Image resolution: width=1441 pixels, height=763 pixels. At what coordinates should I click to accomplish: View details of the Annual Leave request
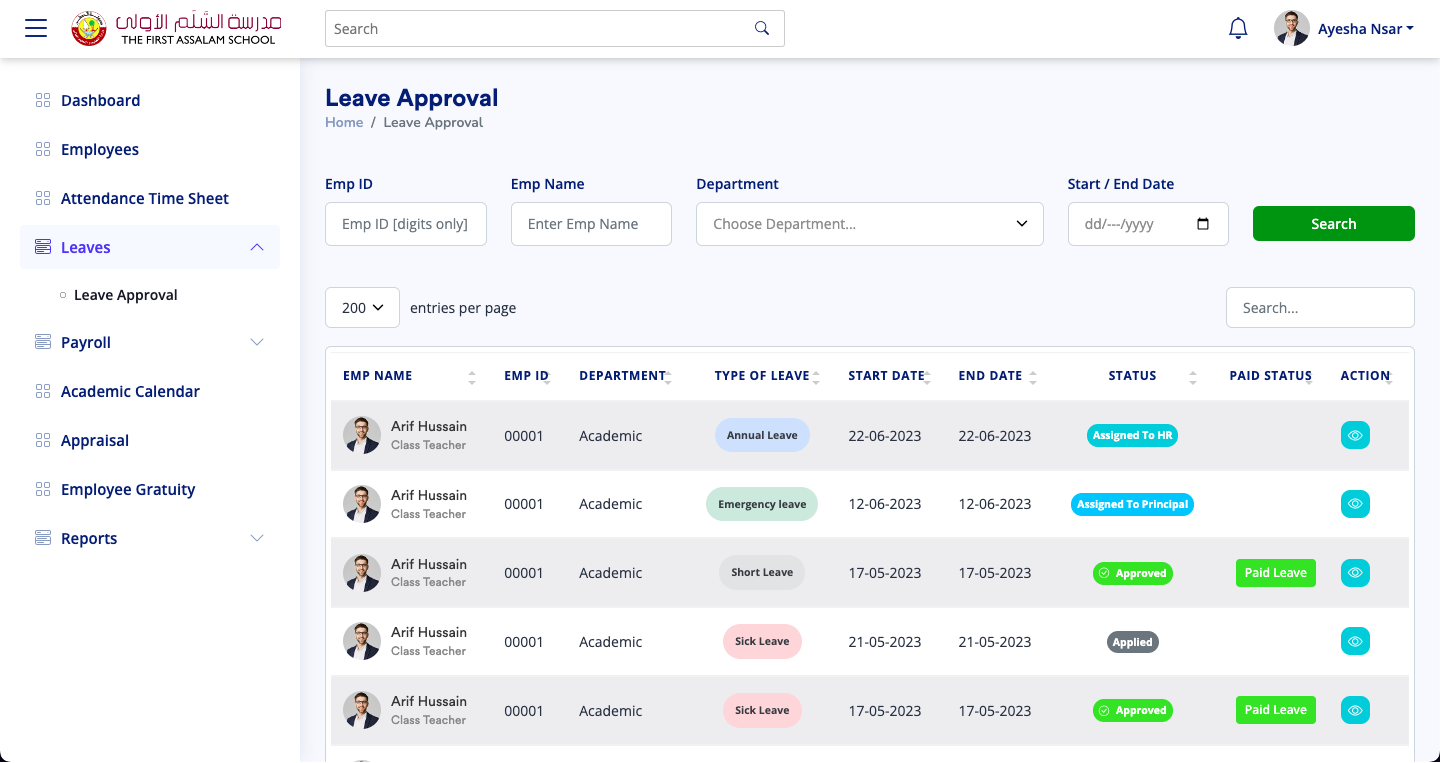[x=1355, y=435]
